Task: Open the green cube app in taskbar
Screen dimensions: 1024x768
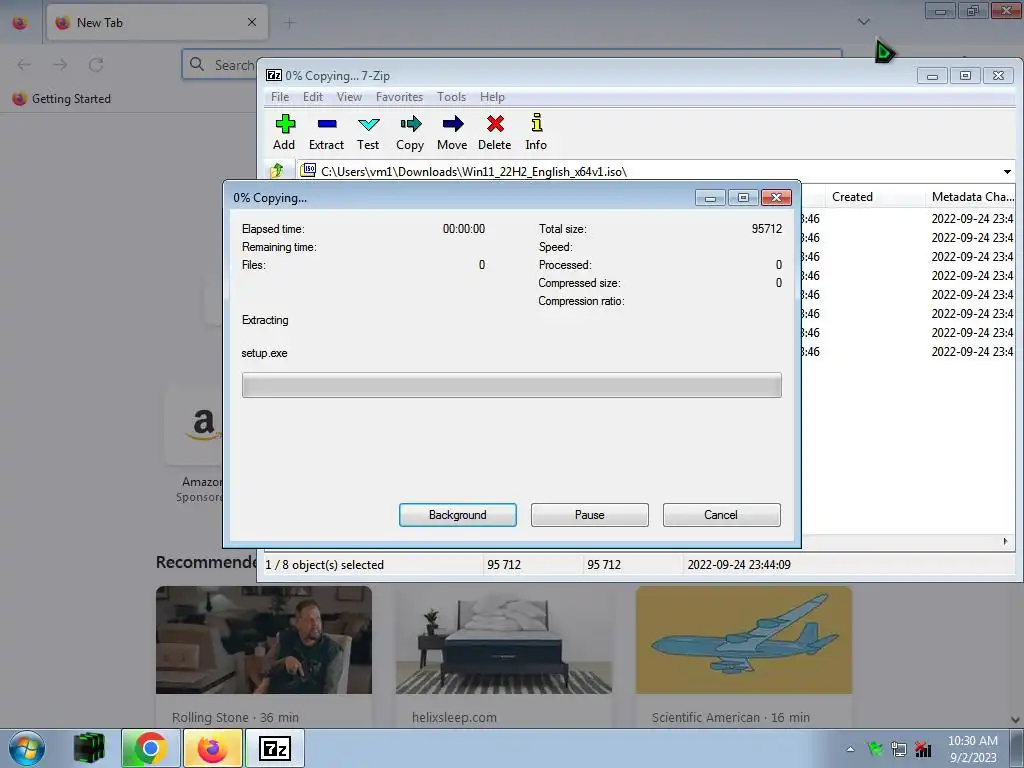Action: [x=89, y=748]
